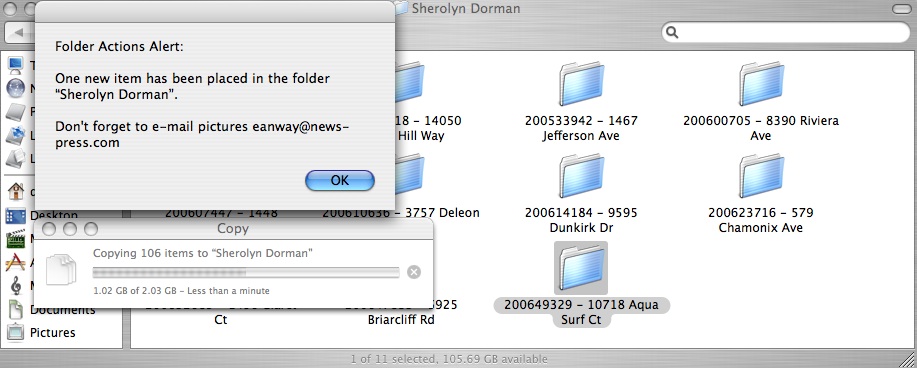Open folder 200600705 – 8390 Riviera Ave
The width and height of the screenshot is (917, 368).
coord(761,84)
